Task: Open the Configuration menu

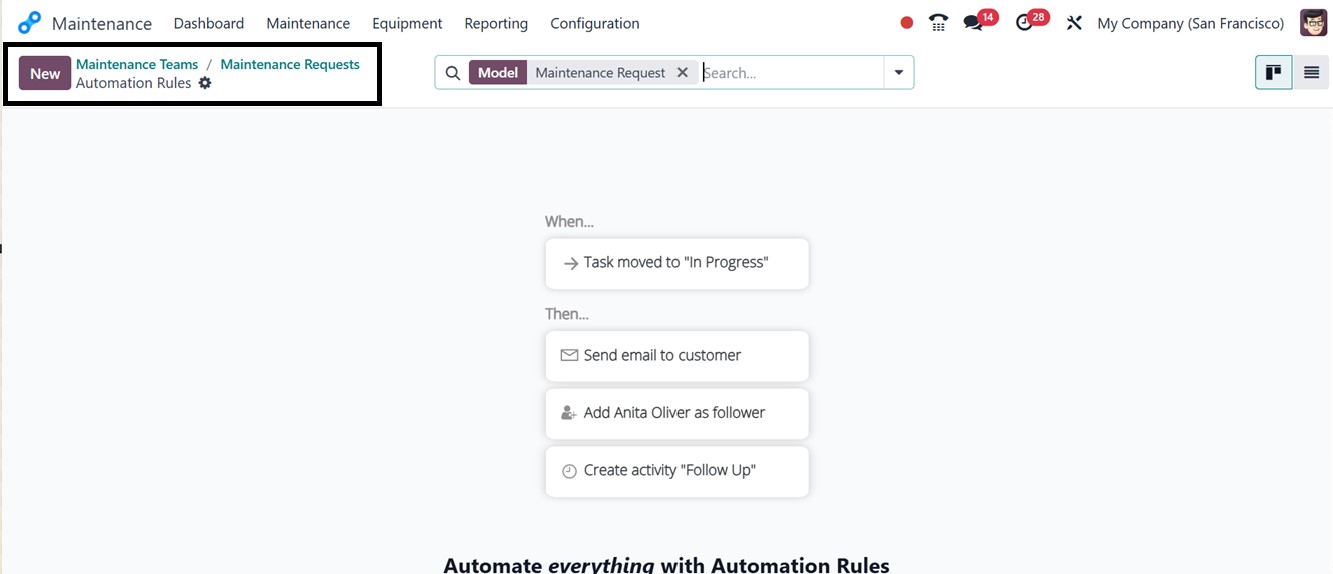Action: [x=594, y=23]
